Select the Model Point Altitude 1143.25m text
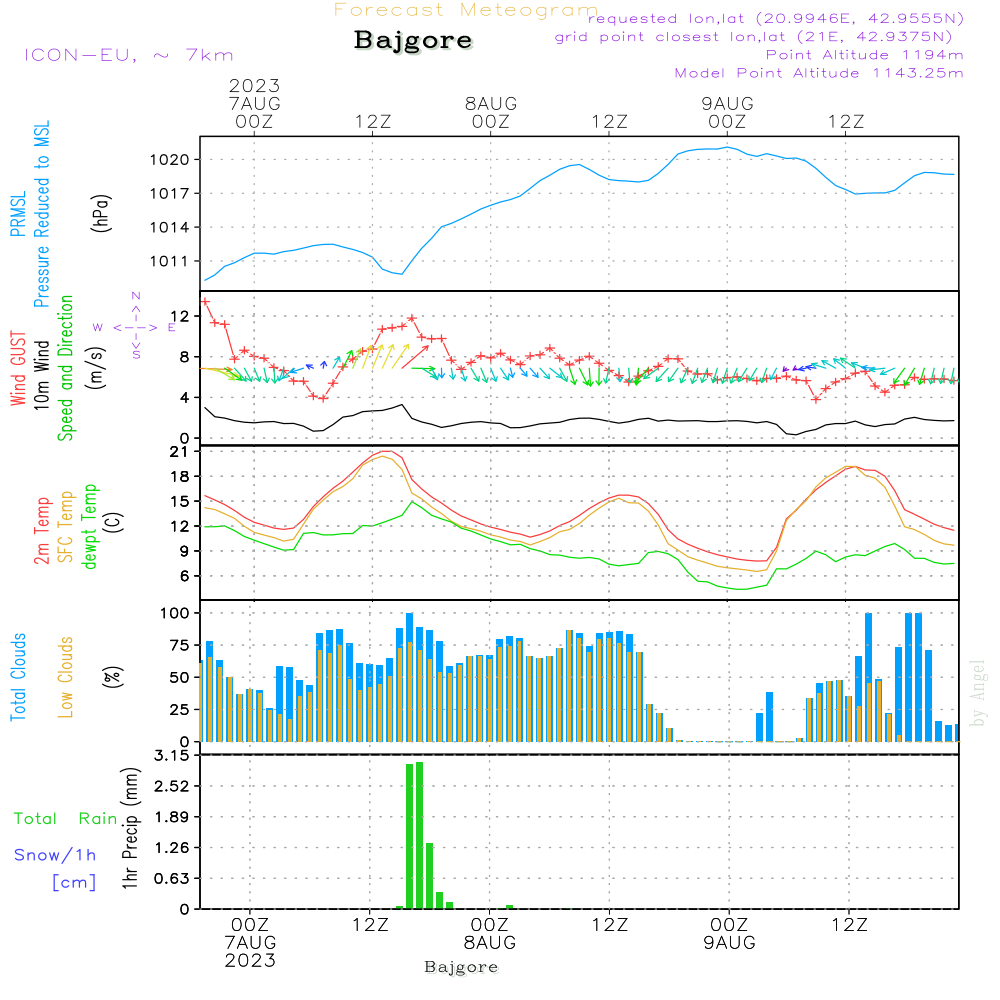Image resolution: width=1000 pixels, height=1000 pixels. [x=819, y=73]
